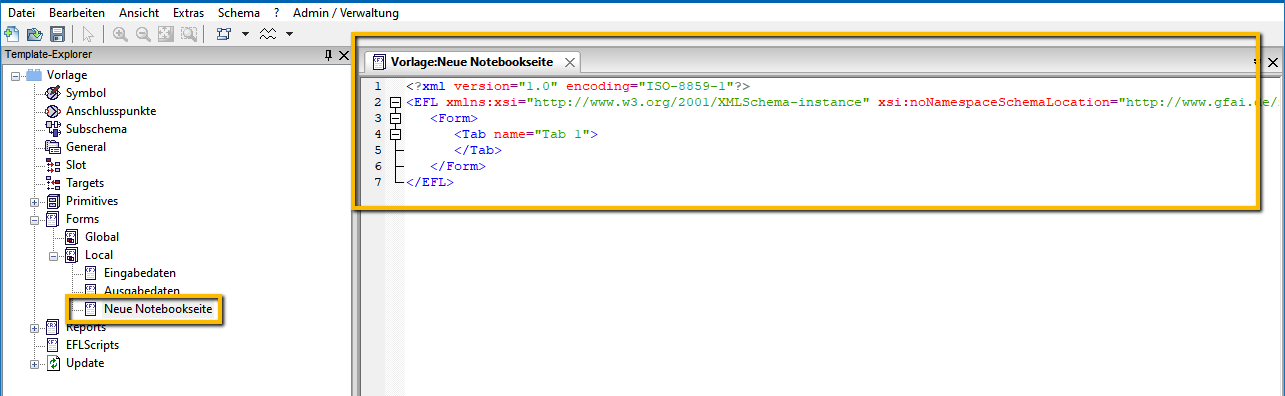Click the Update node icon
Screen dimensions: 1285x396
point(54,363)
